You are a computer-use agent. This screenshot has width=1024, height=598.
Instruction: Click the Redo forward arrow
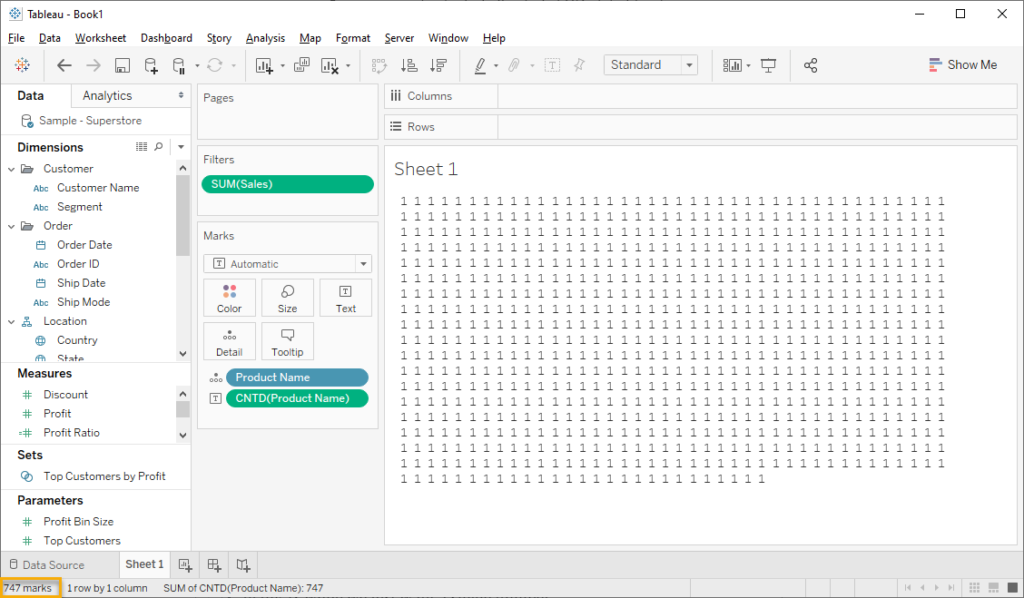pyautogui.click(x=93, y=65)
